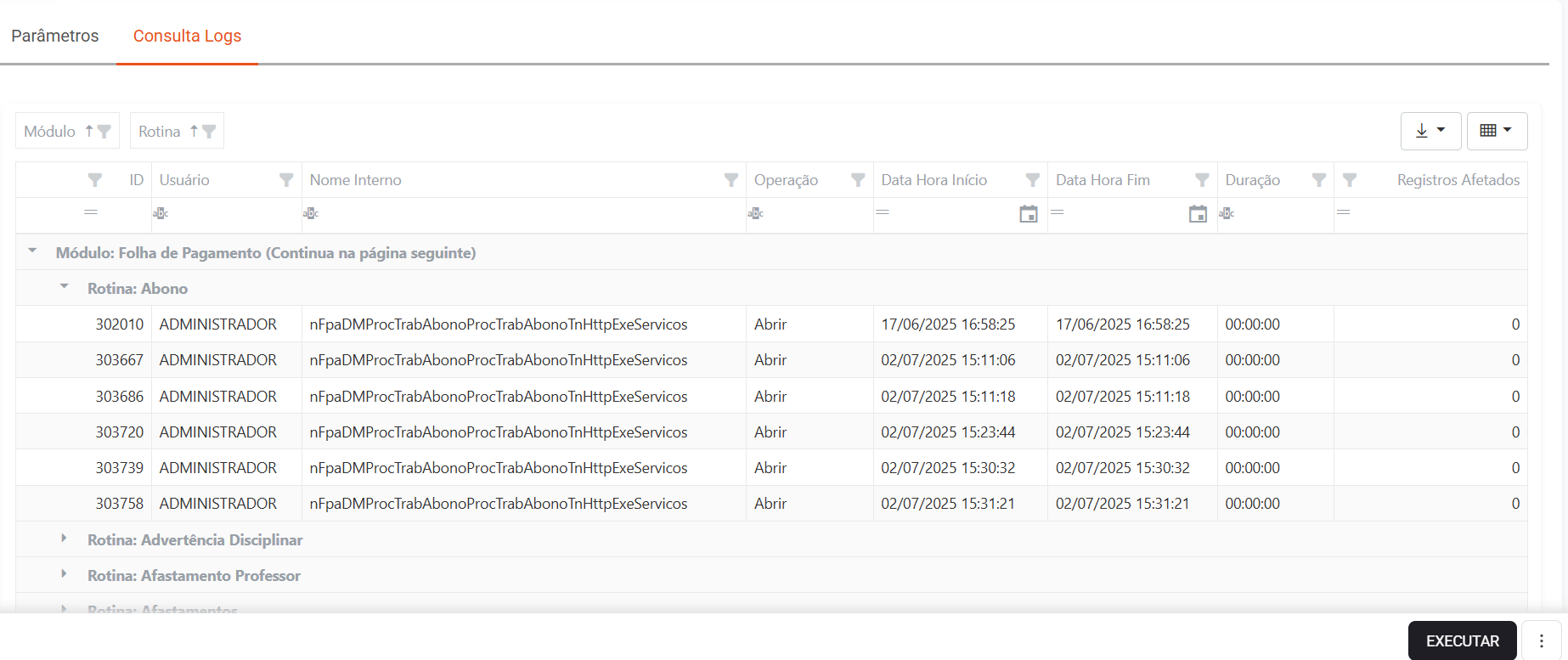Viewport: 1568px width, 660px height.
Task: Switch to the Parâmetros tab
Action: click(55, 36)
